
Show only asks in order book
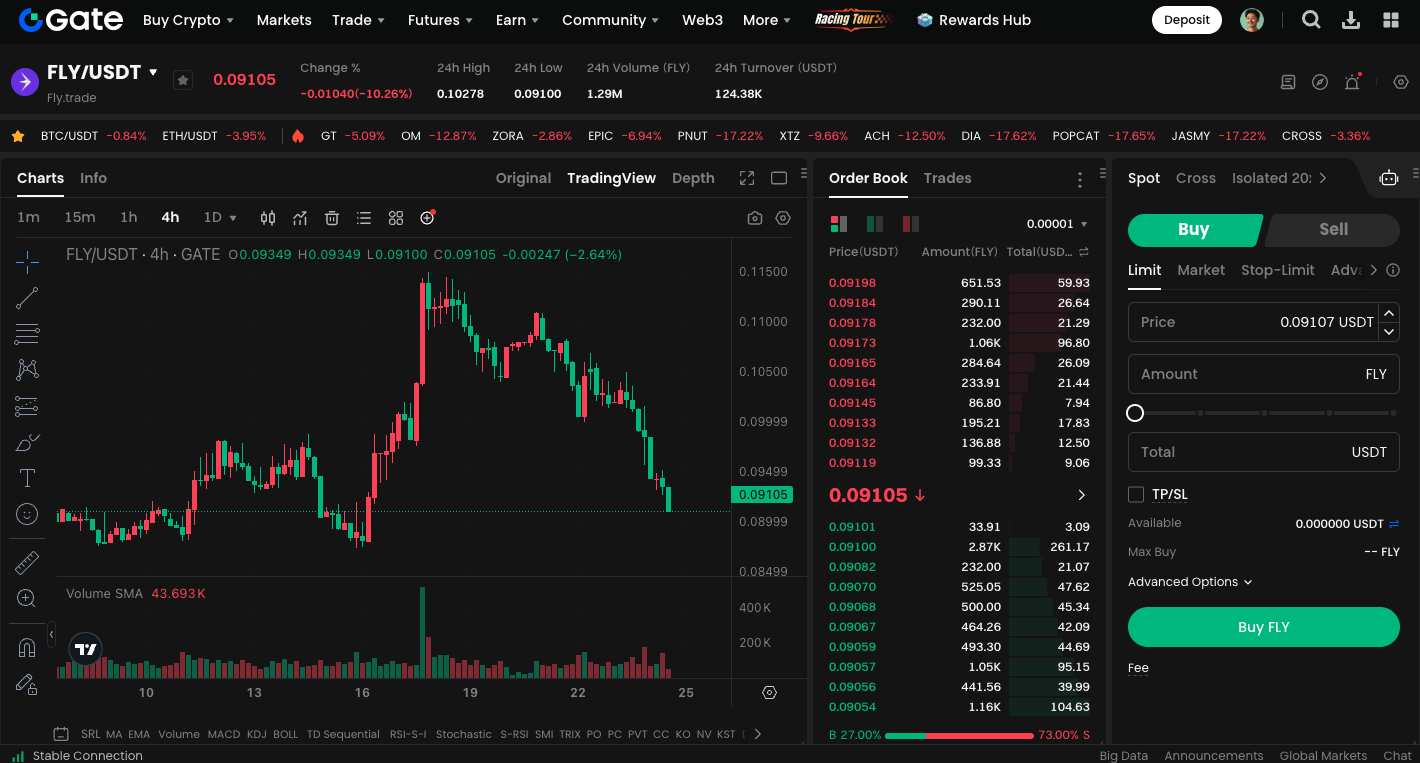coord(910,224)
